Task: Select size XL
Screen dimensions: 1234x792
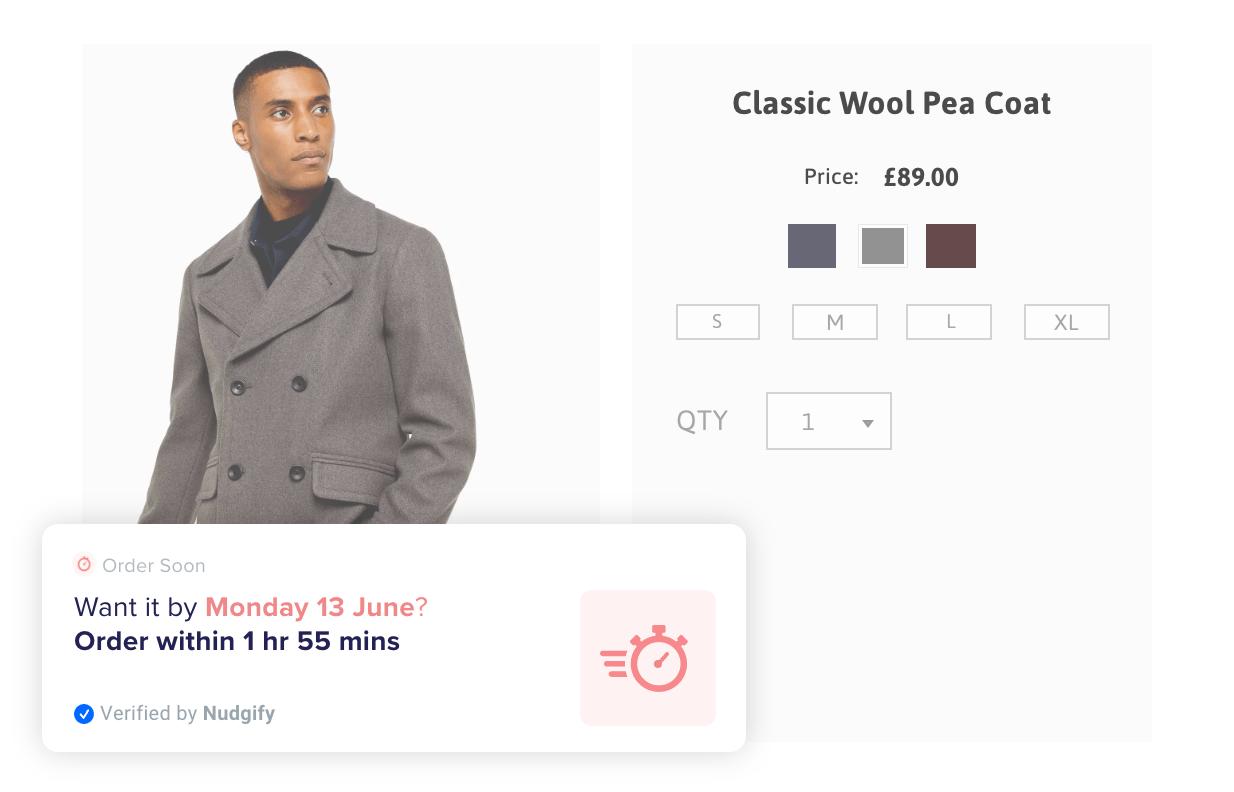Action: point(1066,322)
